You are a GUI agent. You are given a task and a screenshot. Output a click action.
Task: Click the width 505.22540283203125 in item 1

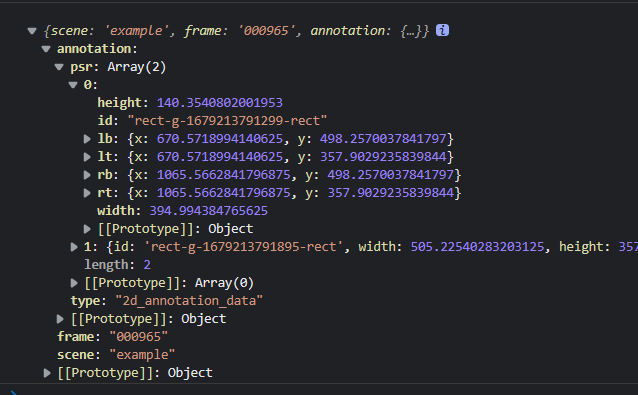click(x=477, y=247)
